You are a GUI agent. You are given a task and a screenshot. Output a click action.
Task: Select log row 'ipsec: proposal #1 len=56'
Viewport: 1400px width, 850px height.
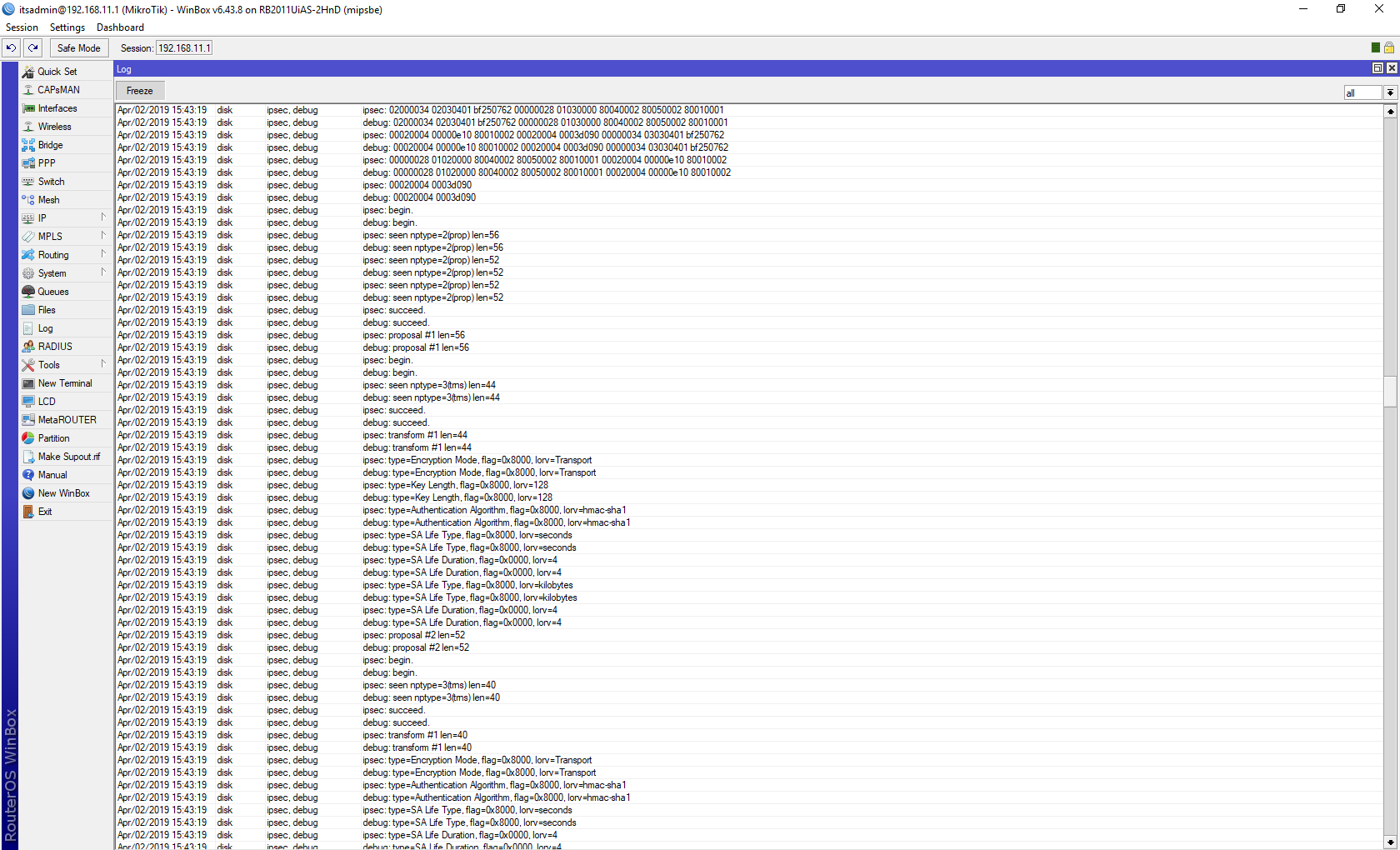click(x=748, y=335)
